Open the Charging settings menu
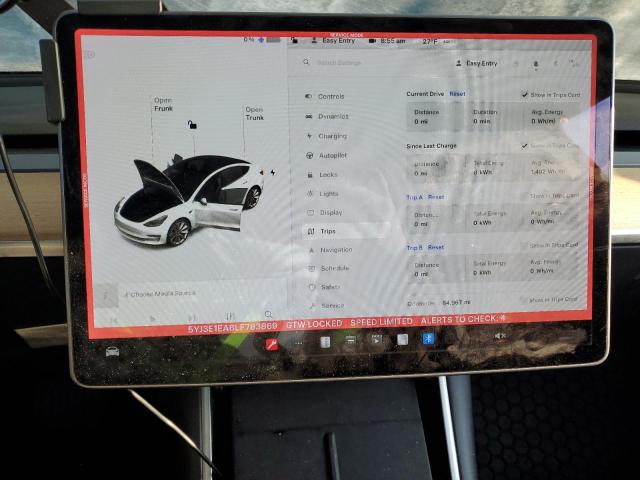 point(327,136)
